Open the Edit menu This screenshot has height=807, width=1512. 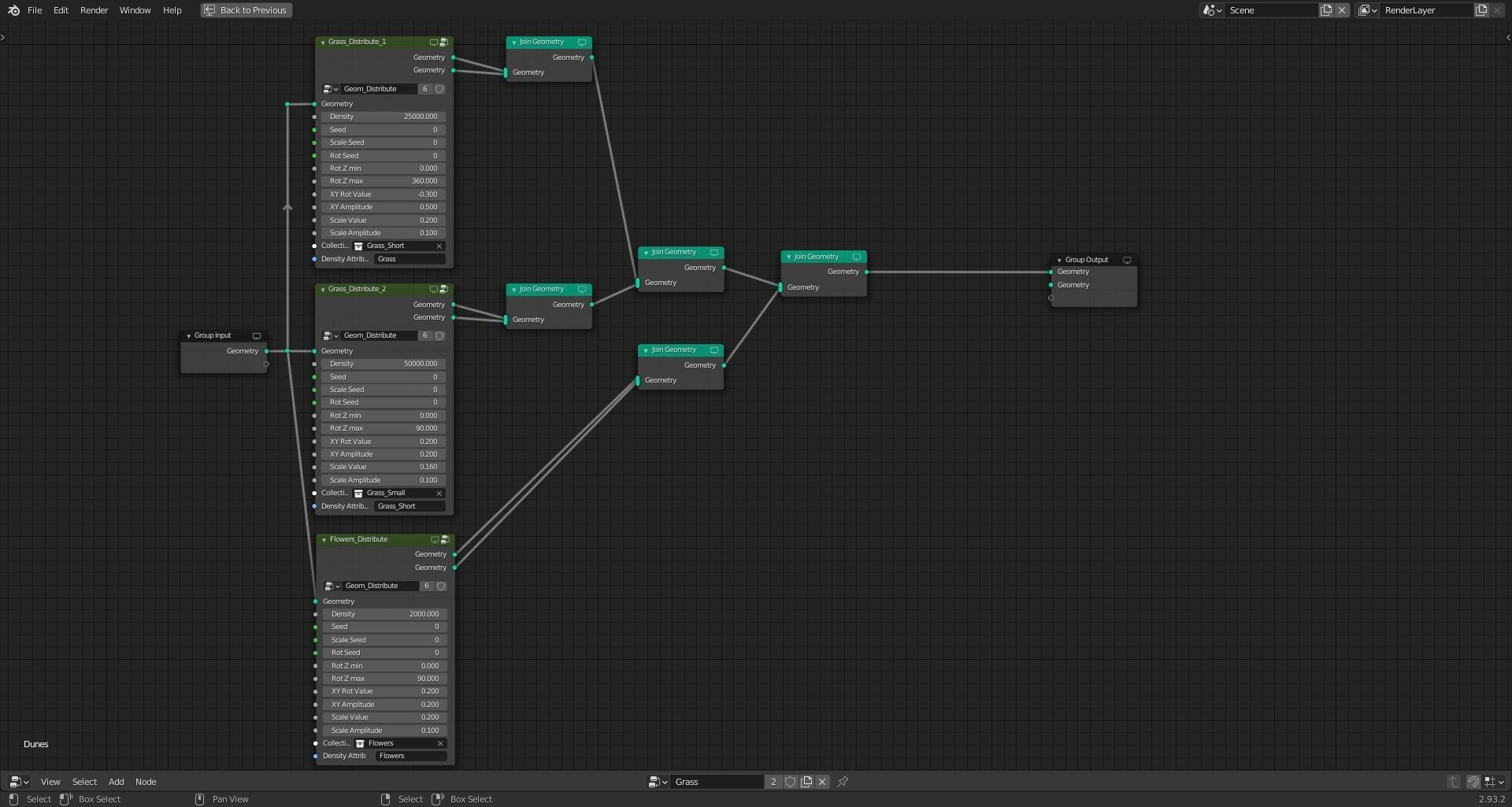(61, 10)
